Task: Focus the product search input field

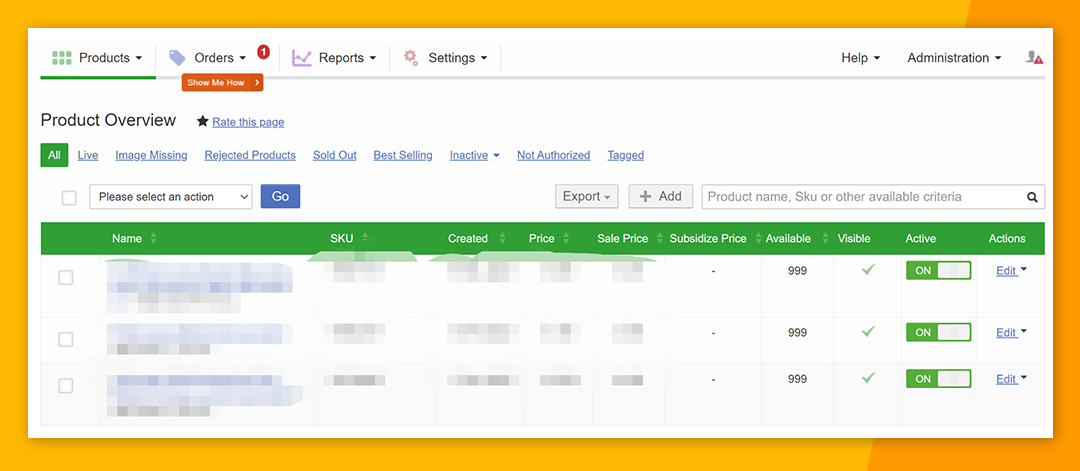Action: [860, 197]
